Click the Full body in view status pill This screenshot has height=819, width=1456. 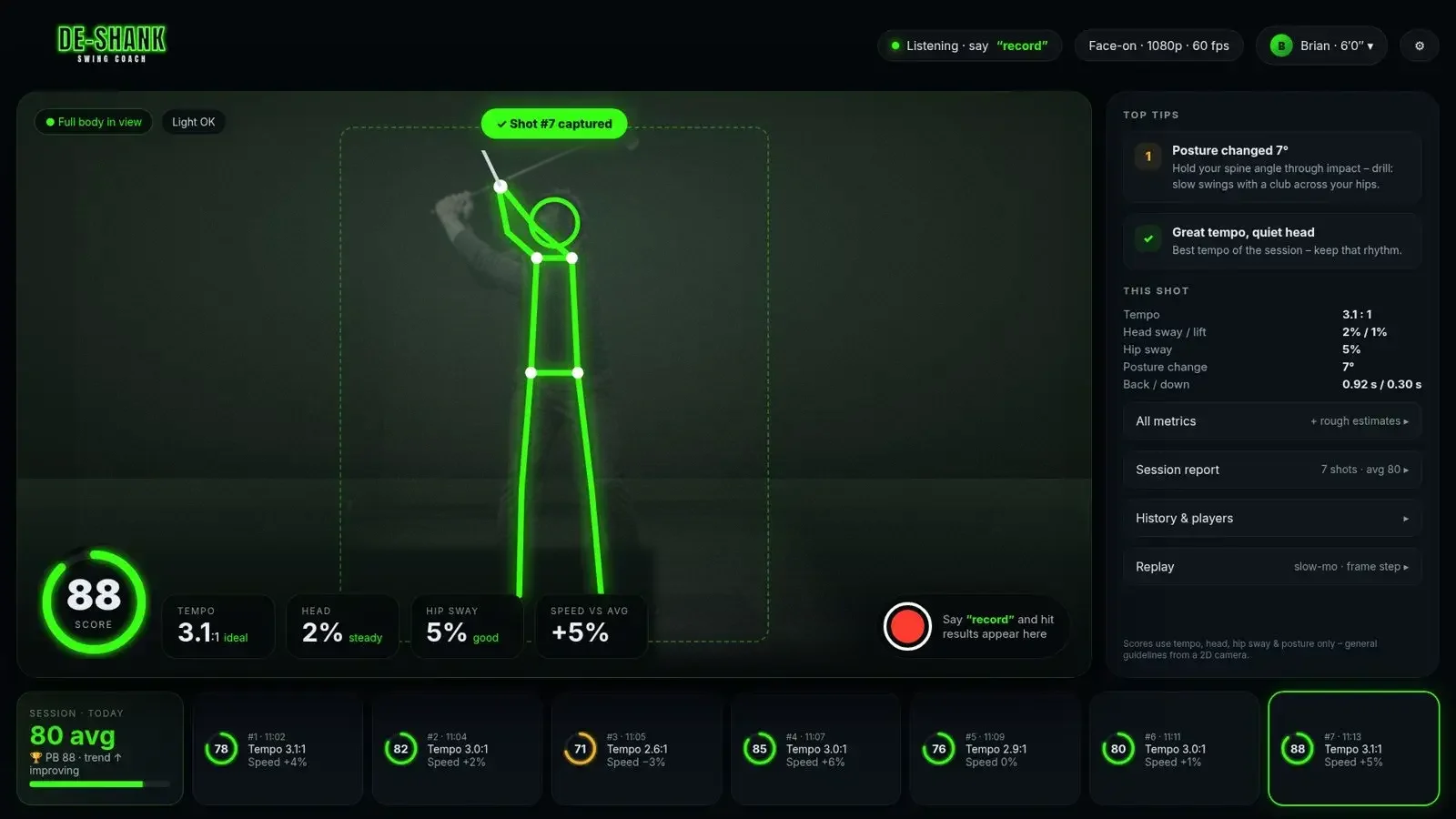94,122
